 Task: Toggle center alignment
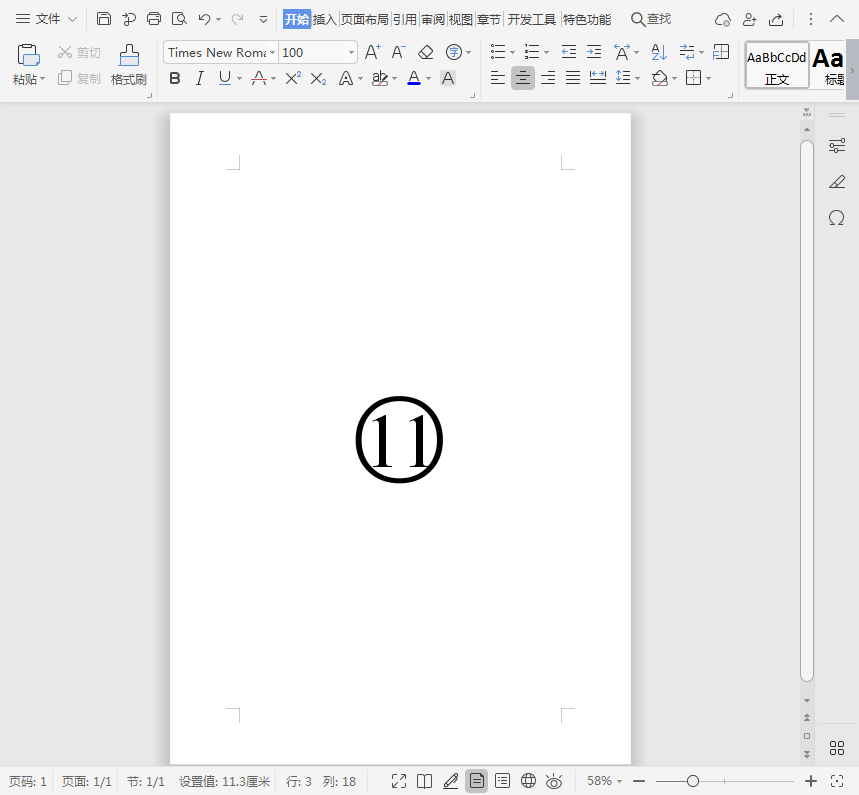click(x=523, y=78)
